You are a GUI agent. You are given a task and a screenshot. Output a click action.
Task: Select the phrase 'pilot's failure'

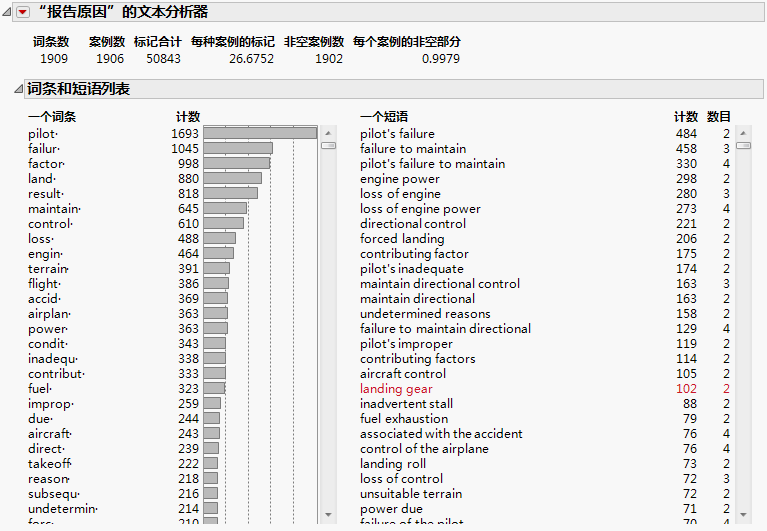point(397,134)
